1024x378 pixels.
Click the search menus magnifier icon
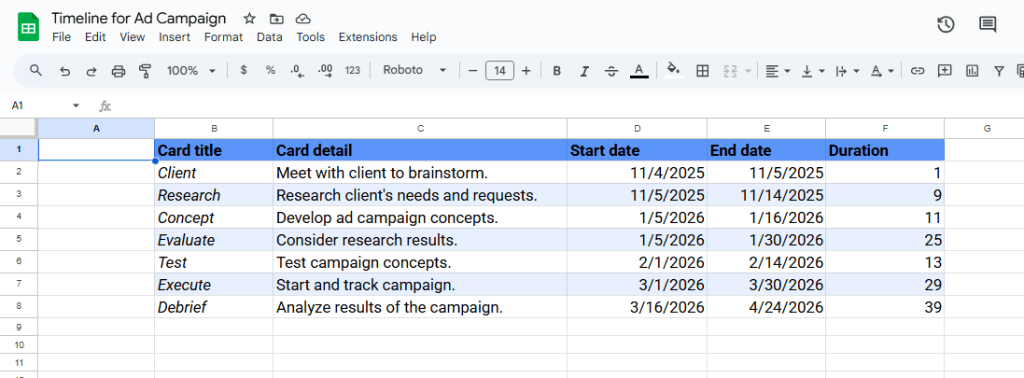tap(36, 71)
